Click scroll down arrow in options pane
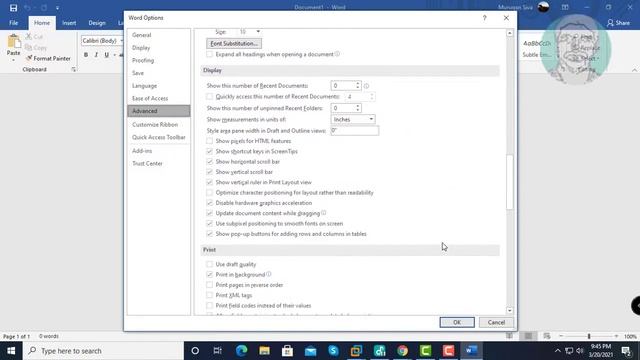640x360 pixels. coord(509,310)
